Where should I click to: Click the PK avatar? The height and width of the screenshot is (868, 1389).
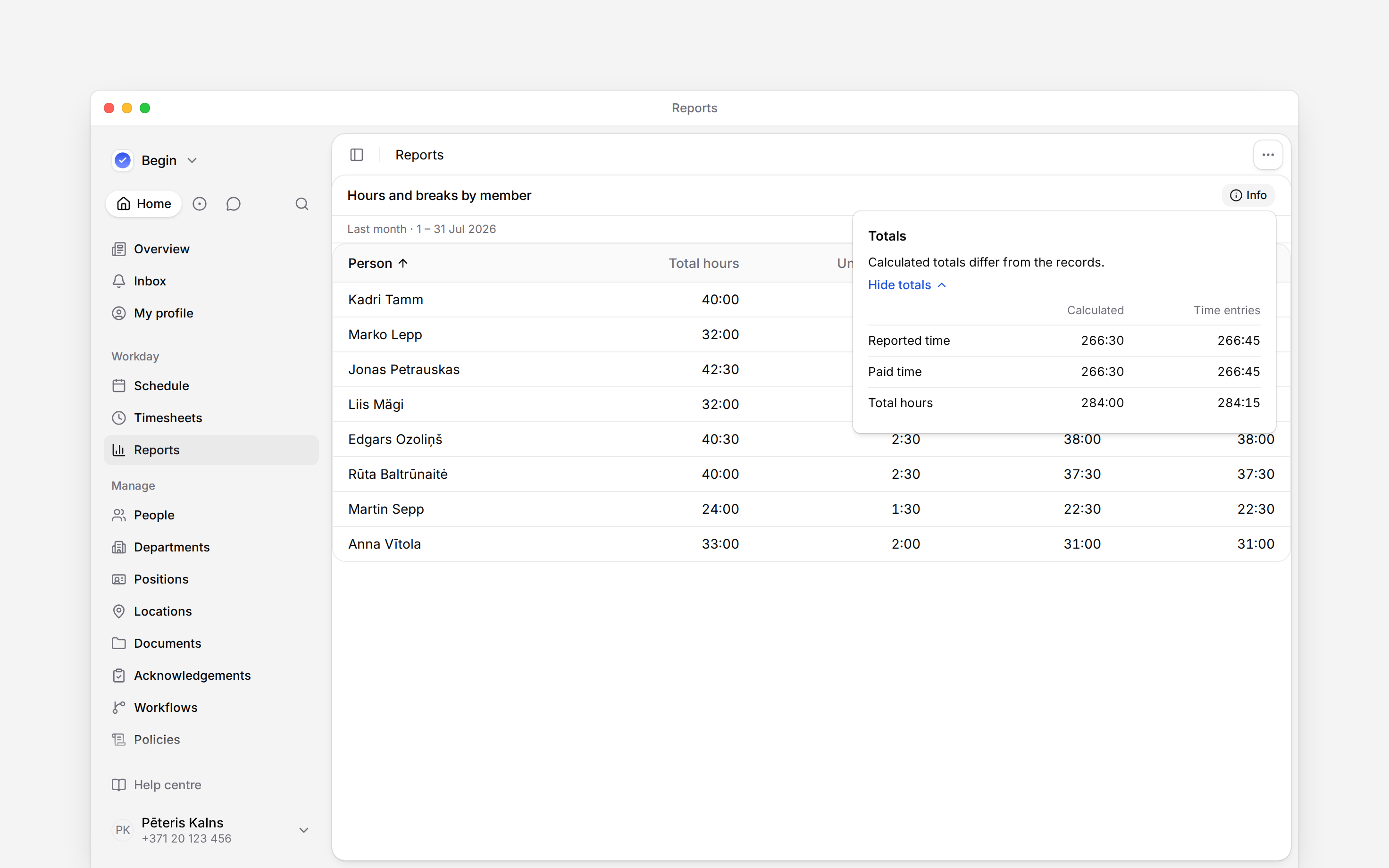point(123,830)
